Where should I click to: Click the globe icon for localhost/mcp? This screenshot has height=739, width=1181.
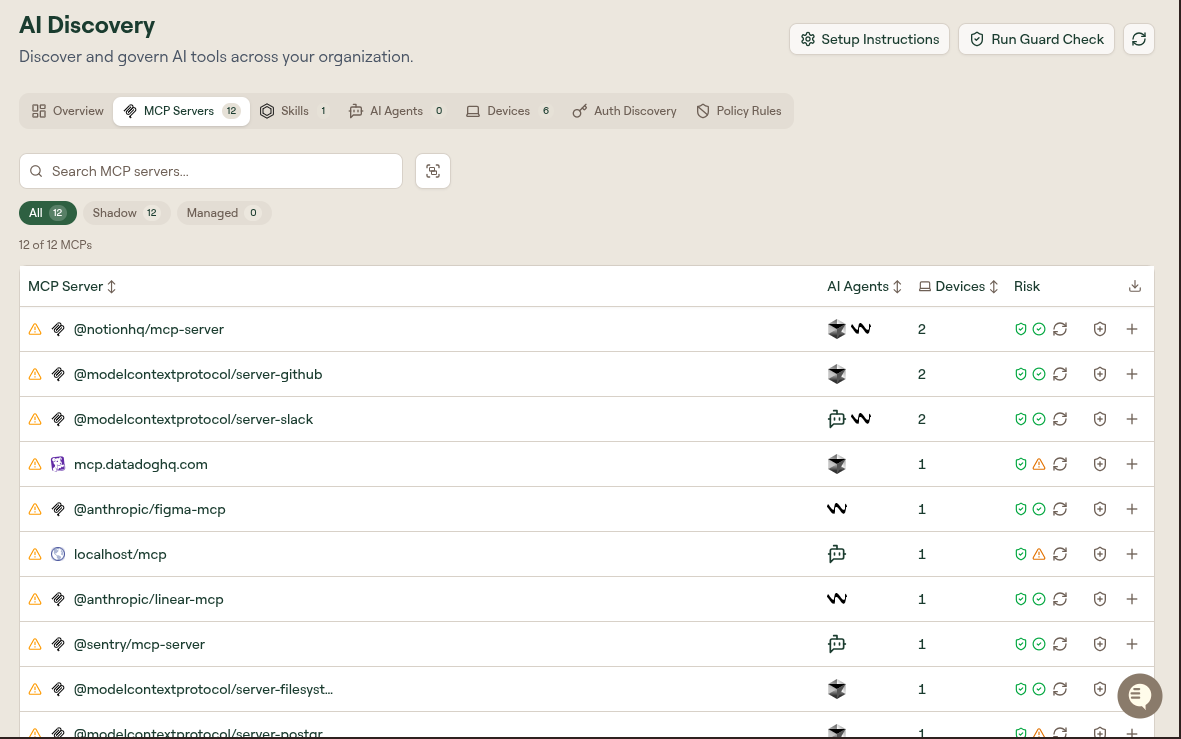(x=58, y=554)
